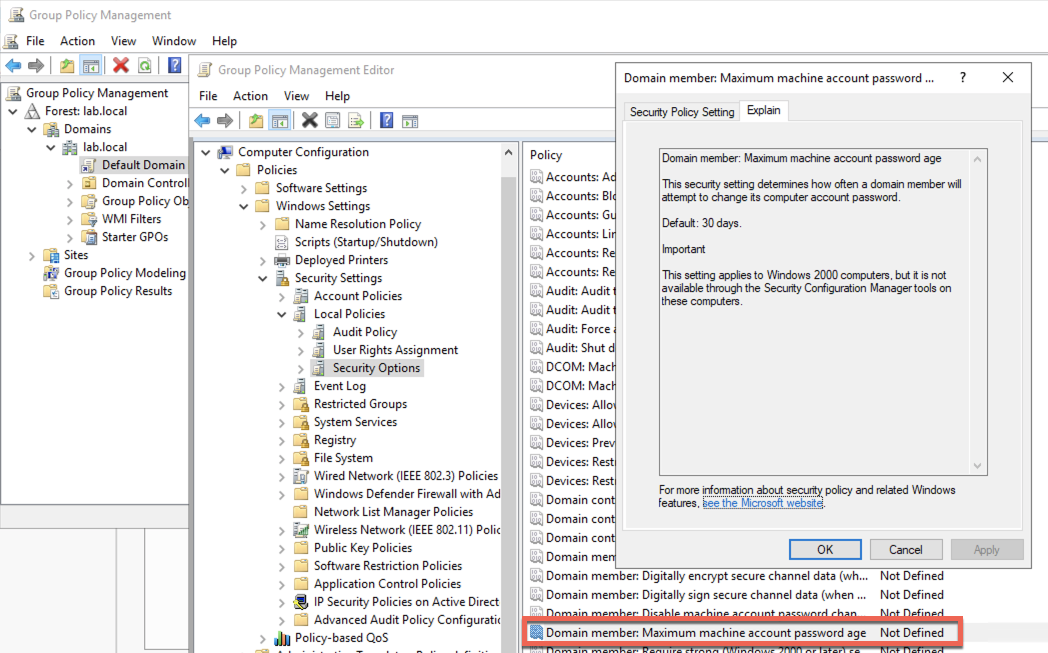This screenshot has height=653, width=1048.
Task: Open the View menu in Policy Editor
Action: pyautogui.click(x=296, y=96)
